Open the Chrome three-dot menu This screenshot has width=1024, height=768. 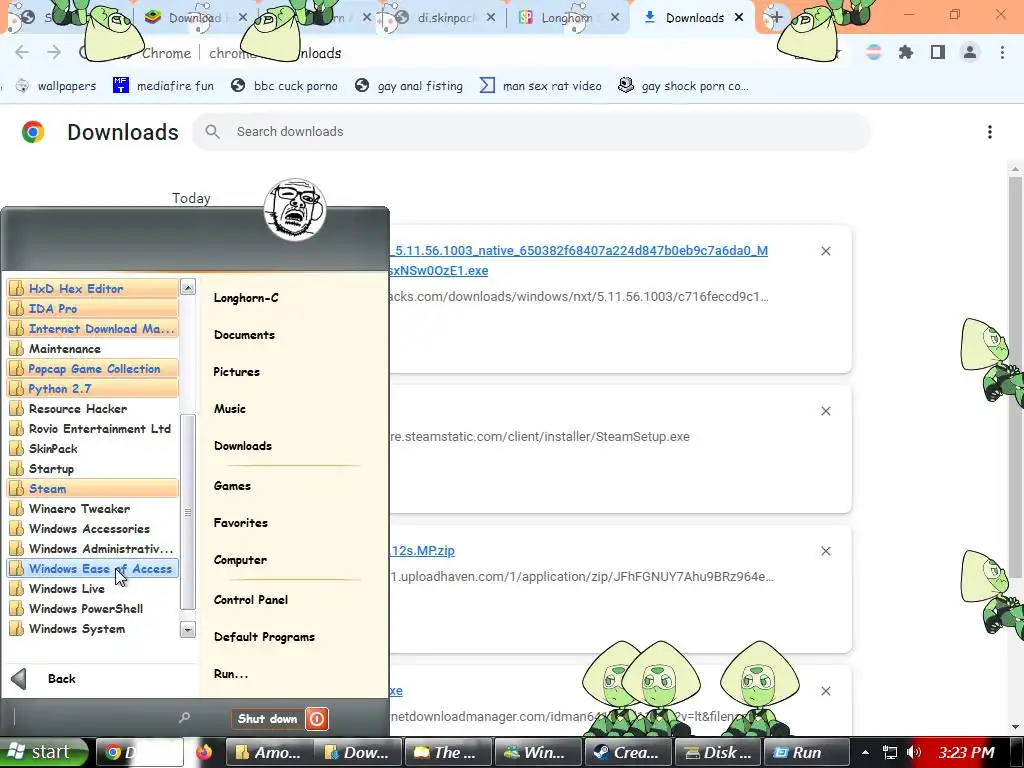(x=1002, y=52)
